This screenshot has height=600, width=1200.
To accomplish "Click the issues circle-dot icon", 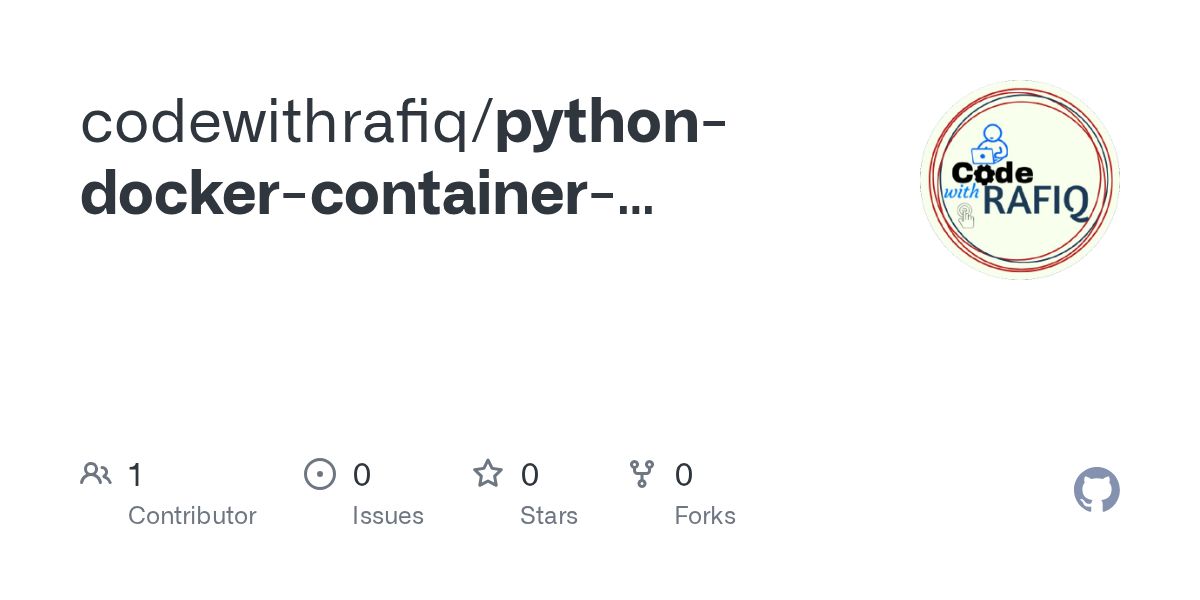I will [x=320, y=473].
